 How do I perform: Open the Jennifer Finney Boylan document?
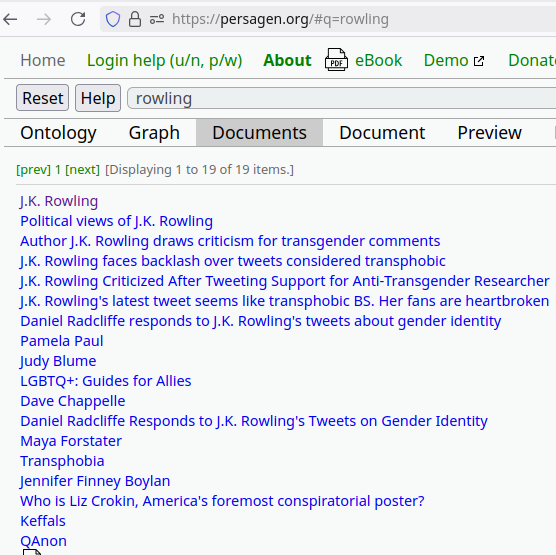95,481
